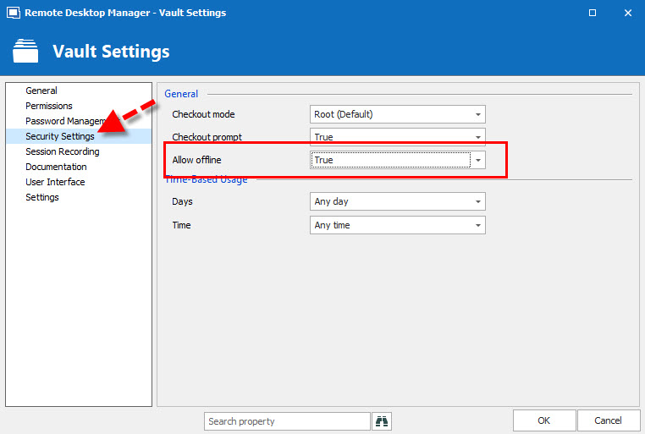Maximize the Vault Settings window
645x434 pixels.
pyautogui.click(x=592, y=12)
